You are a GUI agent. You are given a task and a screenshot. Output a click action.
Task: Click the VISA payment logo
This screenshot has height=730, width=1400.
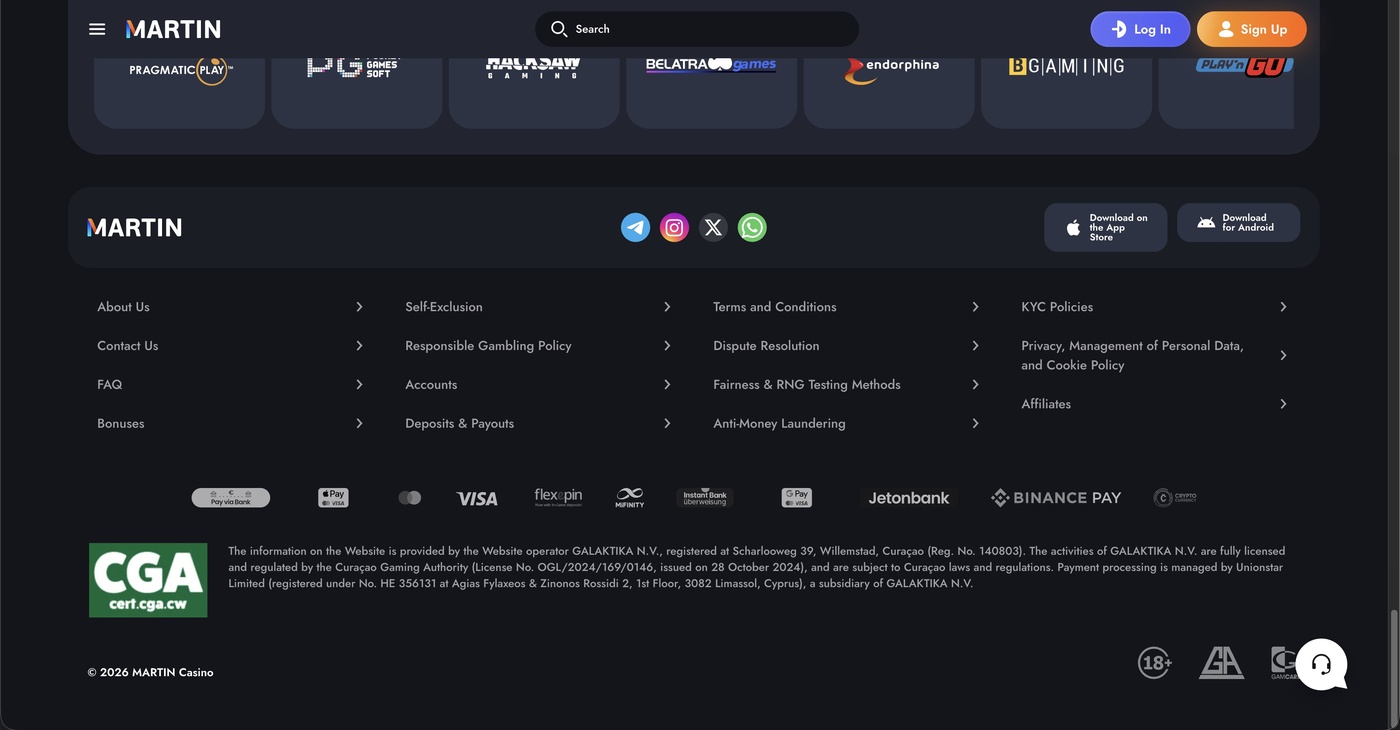point(477,498)
